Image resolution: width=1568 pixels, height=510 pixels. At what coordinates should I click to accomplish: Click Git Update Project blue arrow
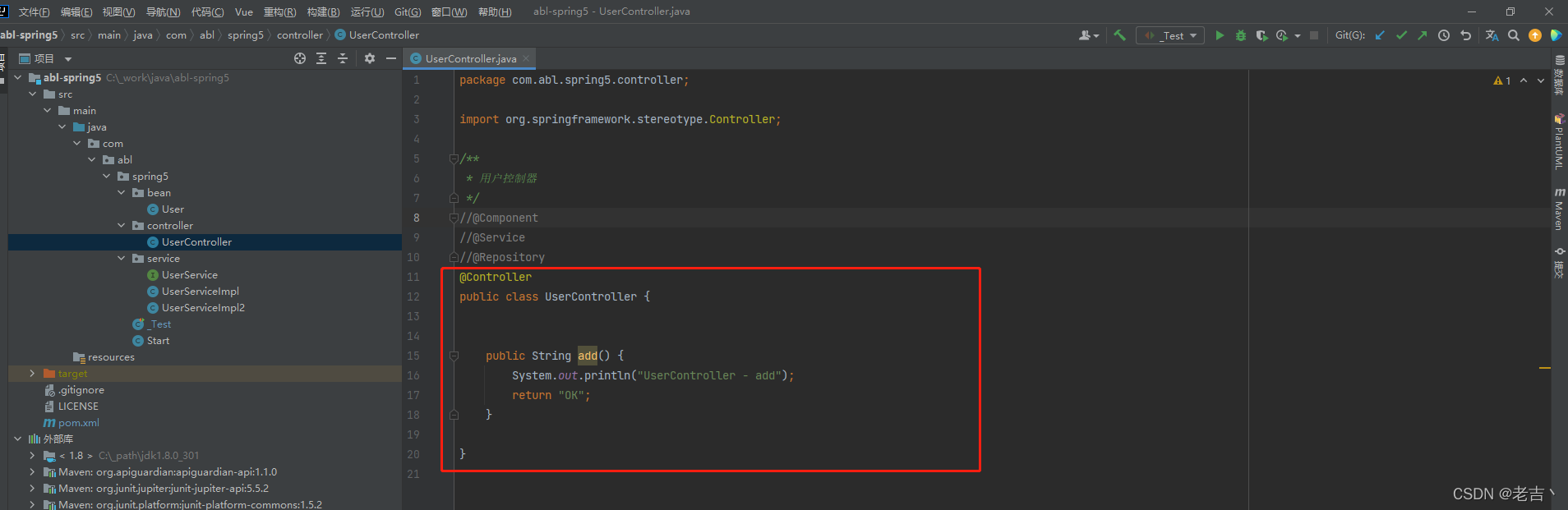[x=1380, y=35]
